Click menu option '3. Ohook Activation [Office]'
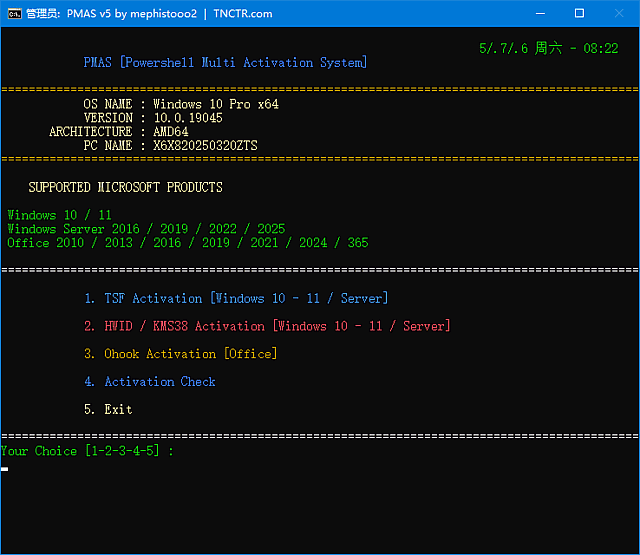This screenshot has height=555, width=640. (x=180, y=354)
